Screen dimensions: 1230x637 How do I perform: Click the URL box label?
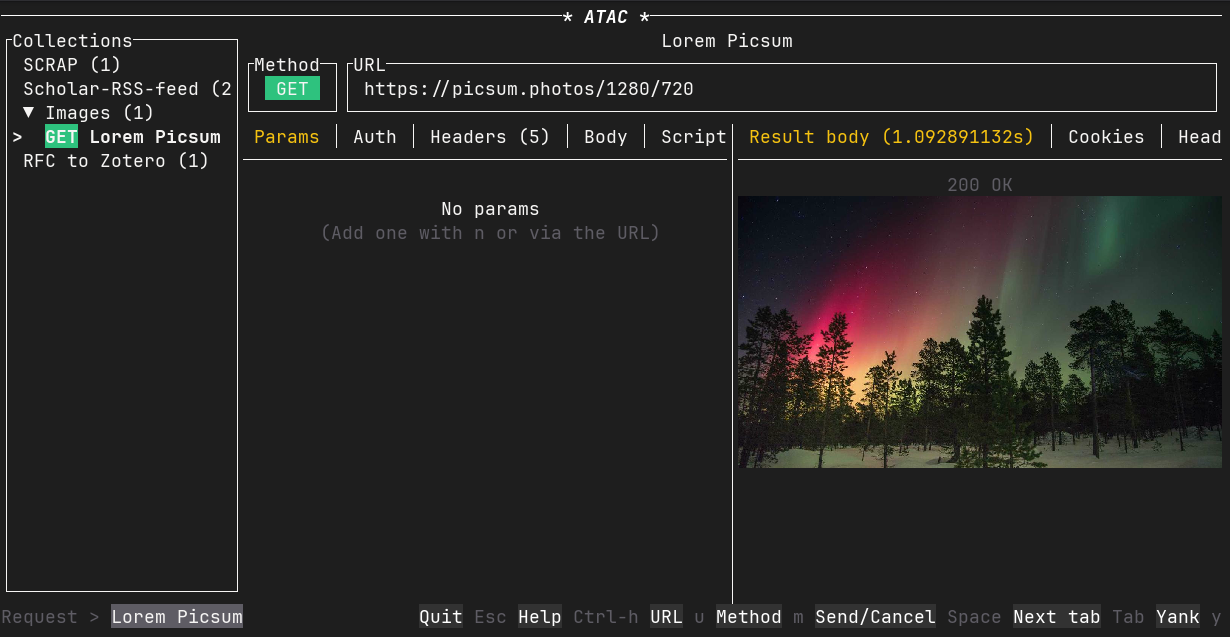(x=369, y=65)
